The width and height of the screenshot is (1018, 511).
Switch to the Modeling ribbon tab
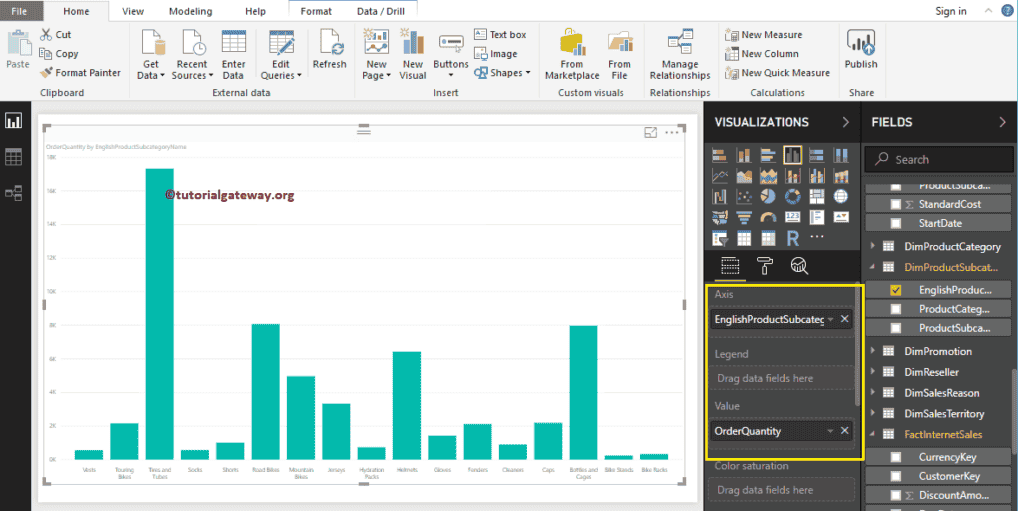pos(190,11)
